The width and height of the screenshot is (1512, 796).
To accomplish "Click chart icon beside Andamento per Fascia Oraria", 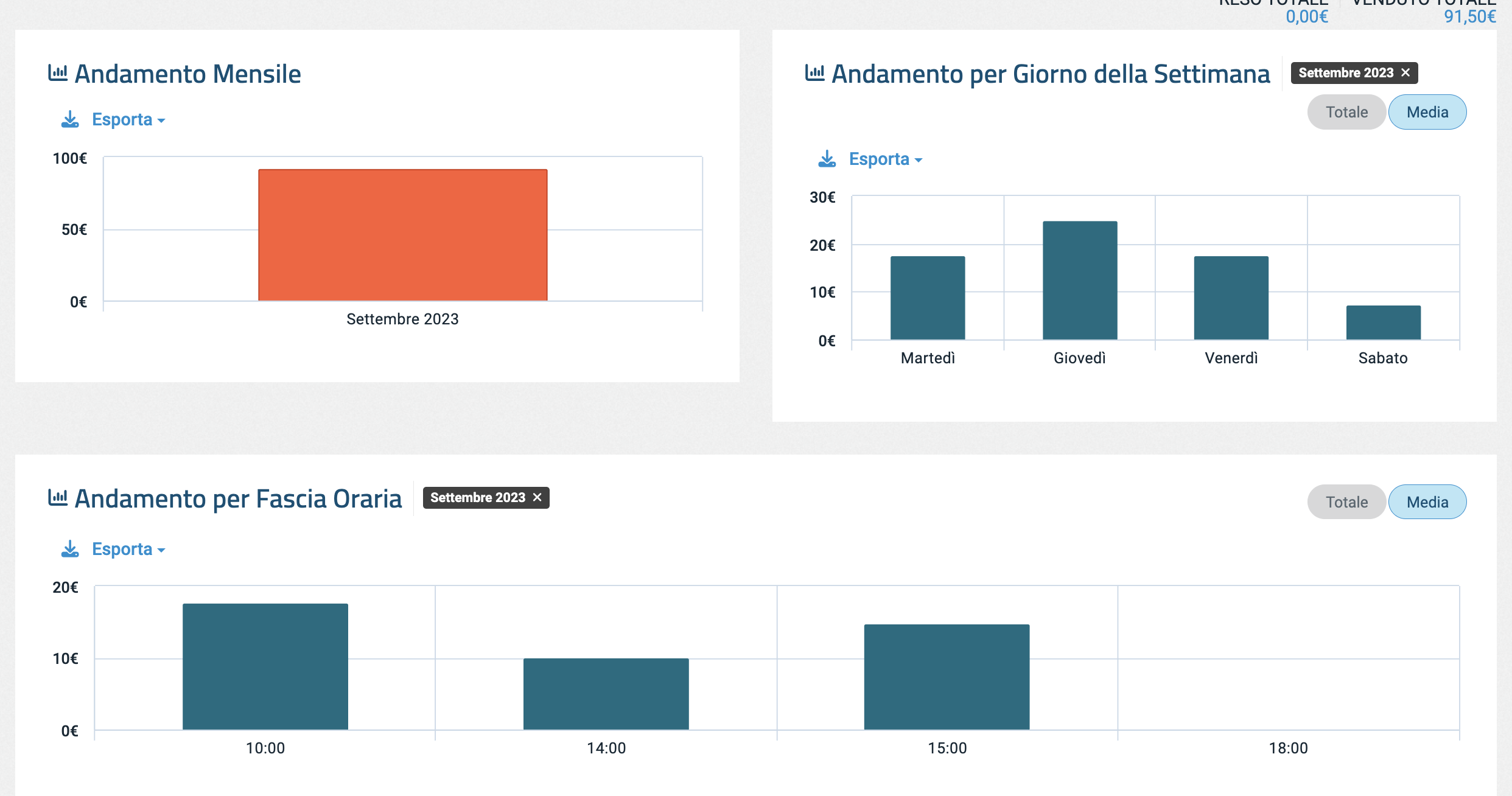I will coord(57,498).
